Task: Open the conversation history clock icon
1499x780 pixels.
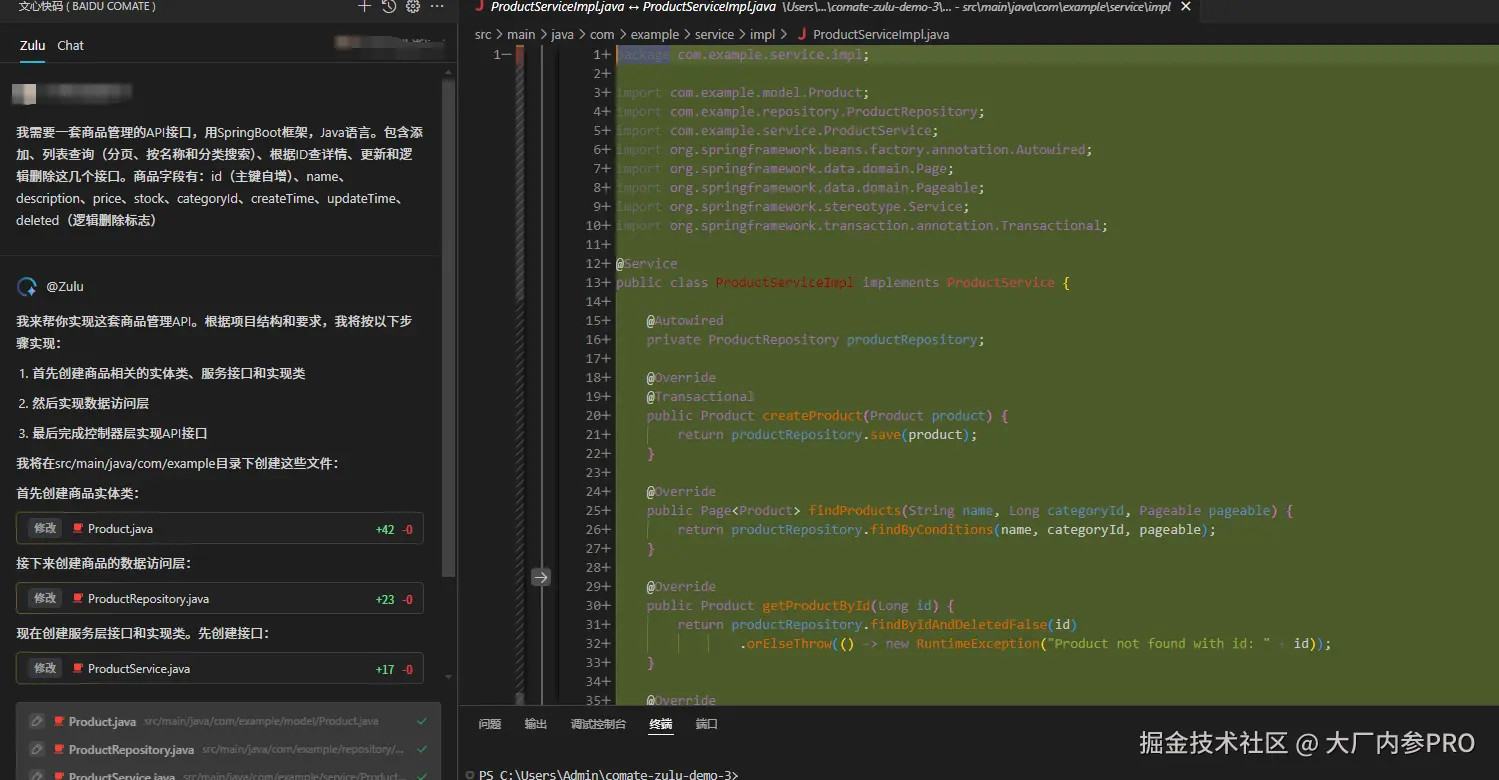Action: pos(389,6)
